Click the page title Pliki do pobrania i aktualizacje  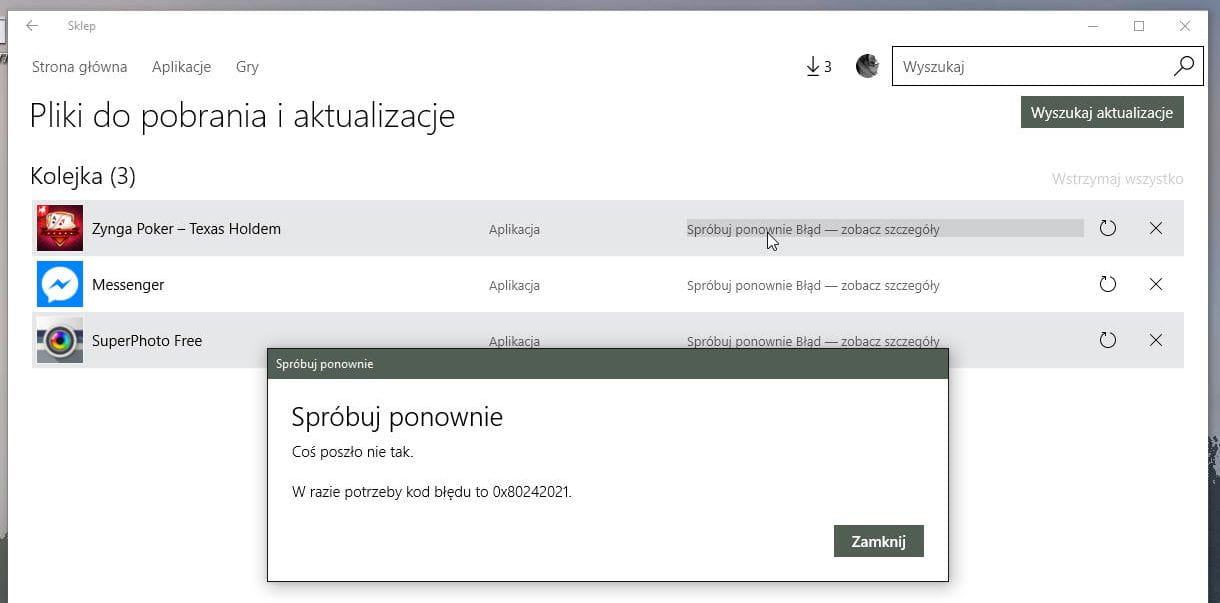(242, 116)
